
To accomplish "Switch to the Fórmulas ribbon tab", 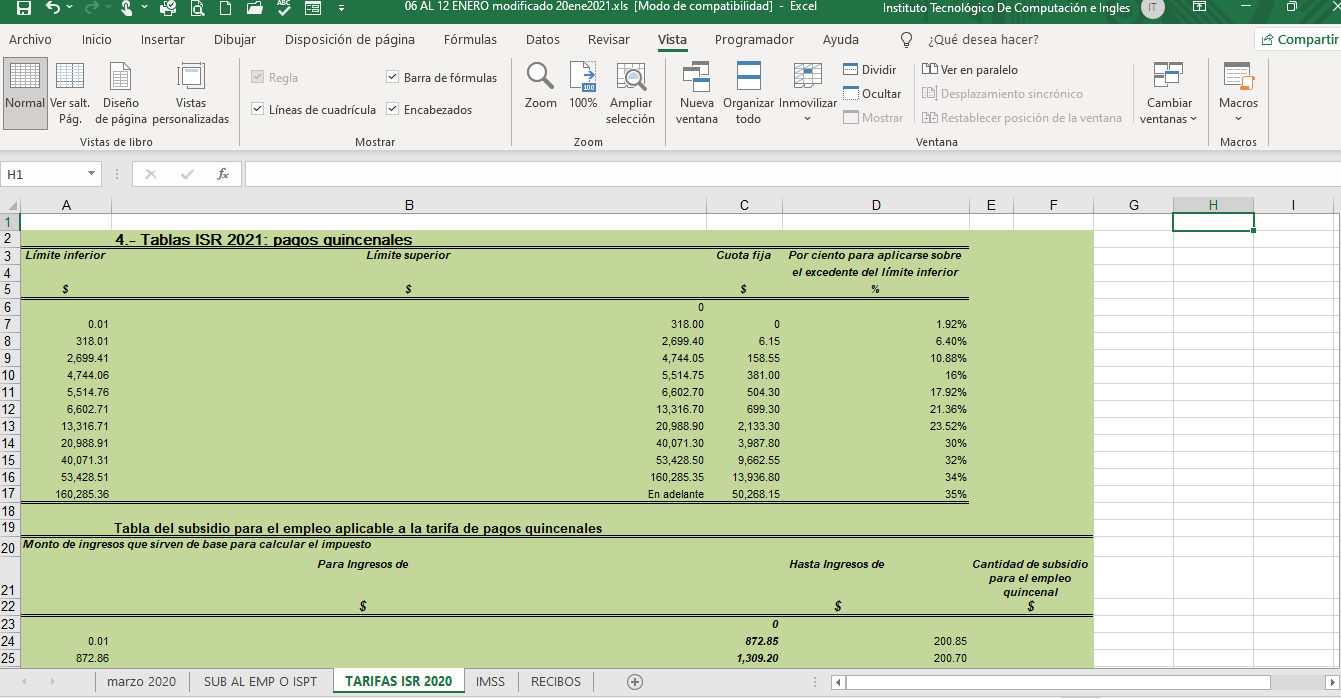I will tap(470, 40).
